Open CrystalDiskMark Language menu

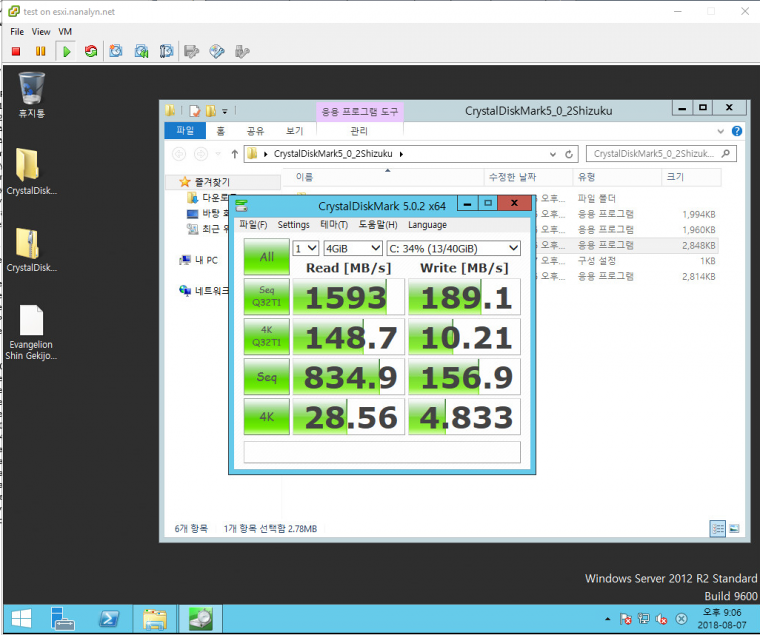click(x=428, y=224)
